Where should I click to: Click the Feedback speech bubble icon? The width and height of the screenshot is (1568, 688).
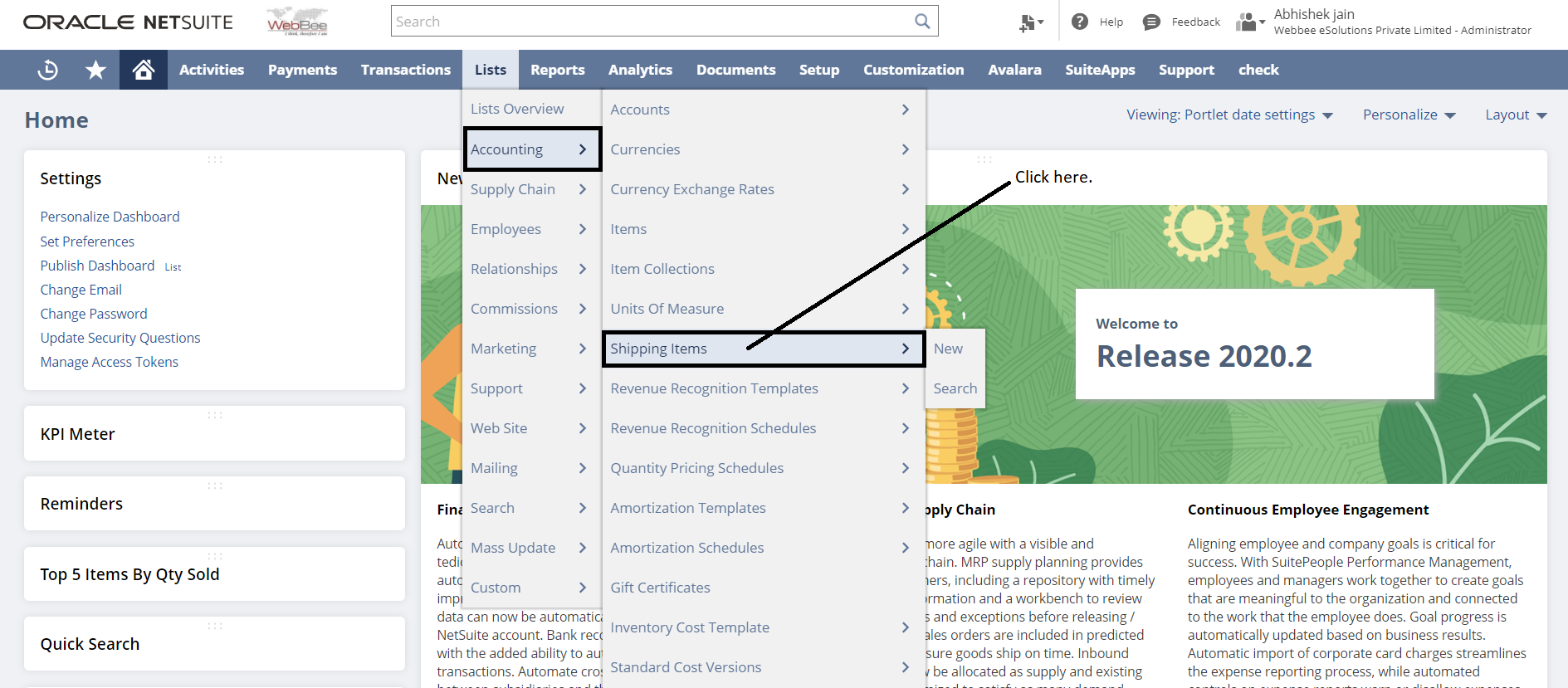(x=1151, y=22)
